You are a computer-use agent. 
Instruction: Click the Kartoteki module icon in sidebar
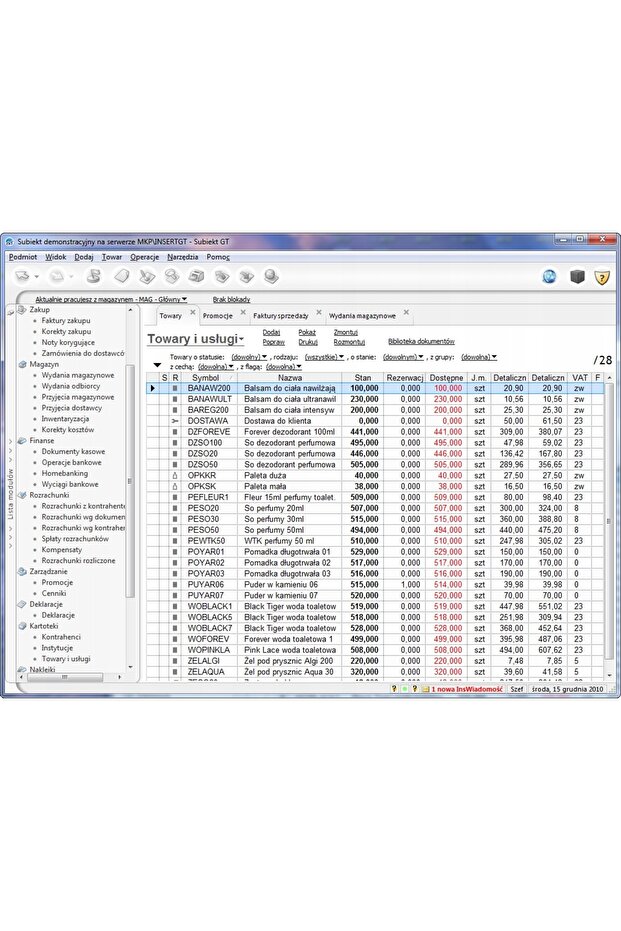pyautogui.click(x=23, y=626)
